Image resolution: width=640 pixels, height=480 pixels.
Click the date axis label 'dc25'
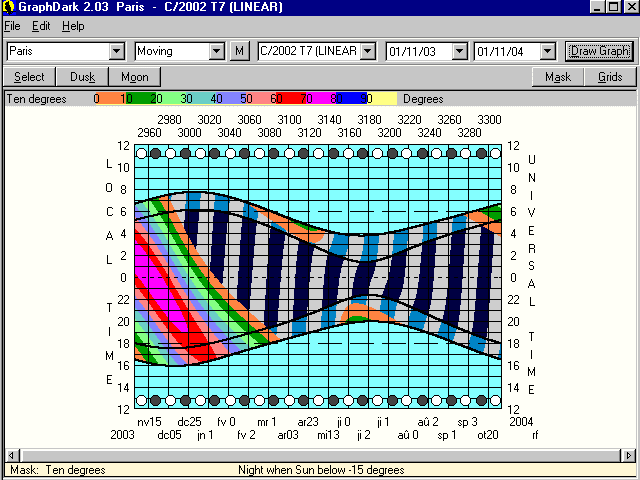pos(189,422)
